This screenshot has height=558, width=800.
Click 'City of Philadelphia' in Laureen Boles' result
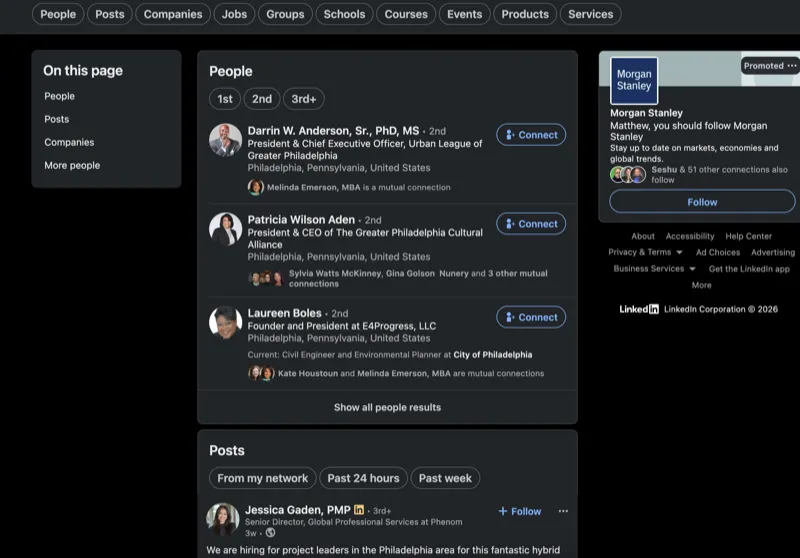tap(493, 354)
